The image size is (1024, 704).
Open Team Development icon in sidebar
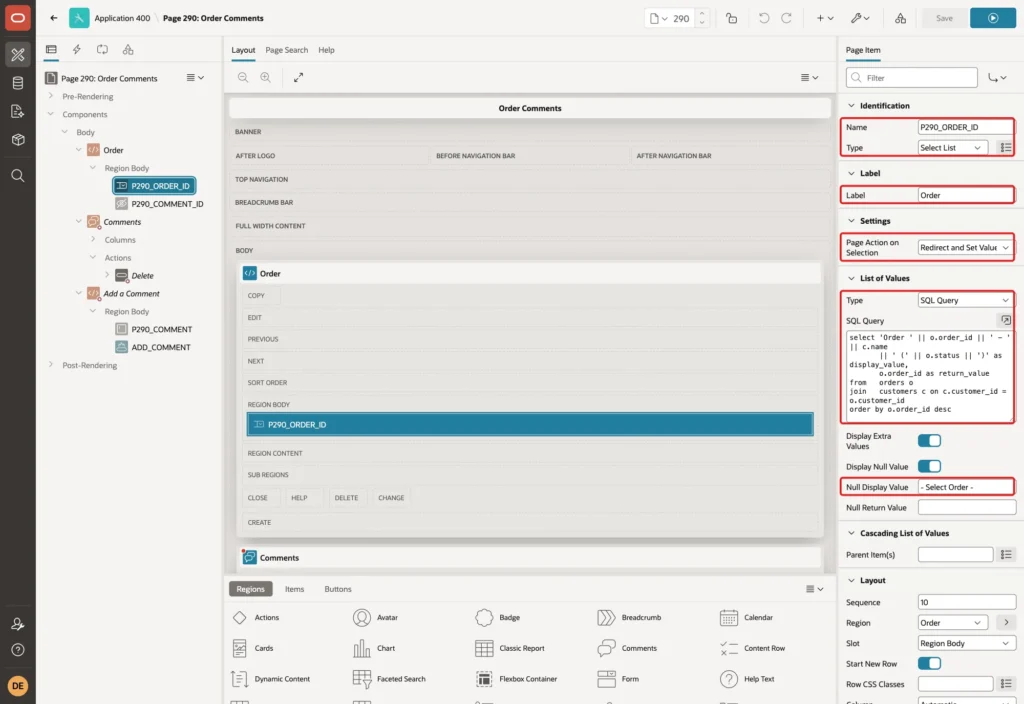18,112
